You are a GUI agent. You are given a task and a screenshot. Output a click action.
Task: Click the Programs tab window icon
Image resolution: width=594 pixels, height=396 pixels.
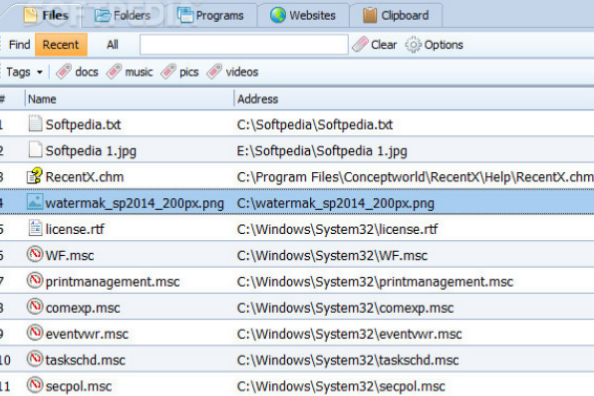tap(185, 16)
